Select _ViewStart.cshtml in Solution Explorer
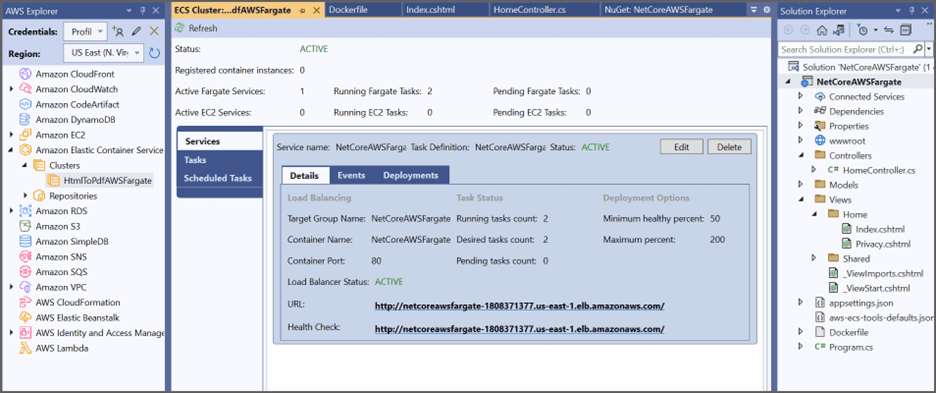This screenshot has width=936, height=393. 876,288
